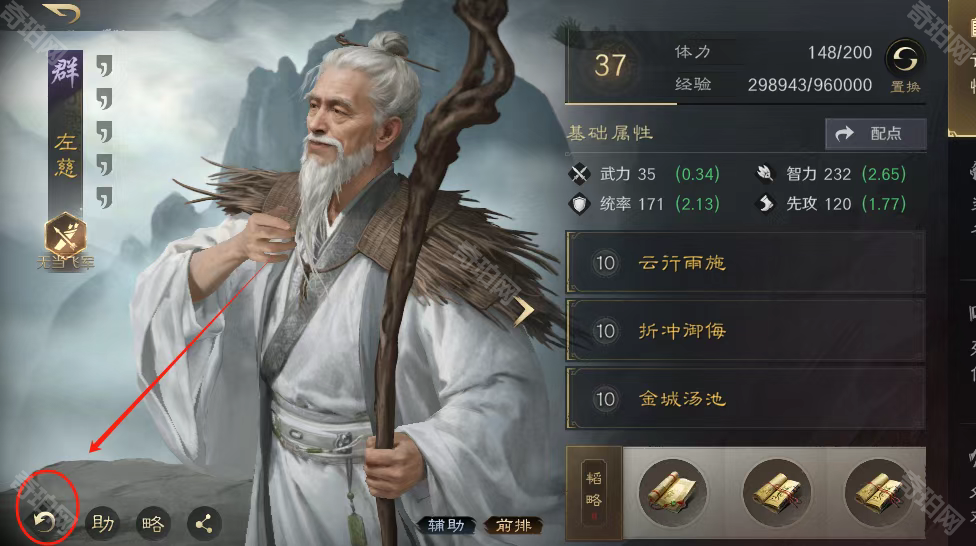Click the level 37 badge
This screenshot has width=976, height=546.
tap(609, 65)
